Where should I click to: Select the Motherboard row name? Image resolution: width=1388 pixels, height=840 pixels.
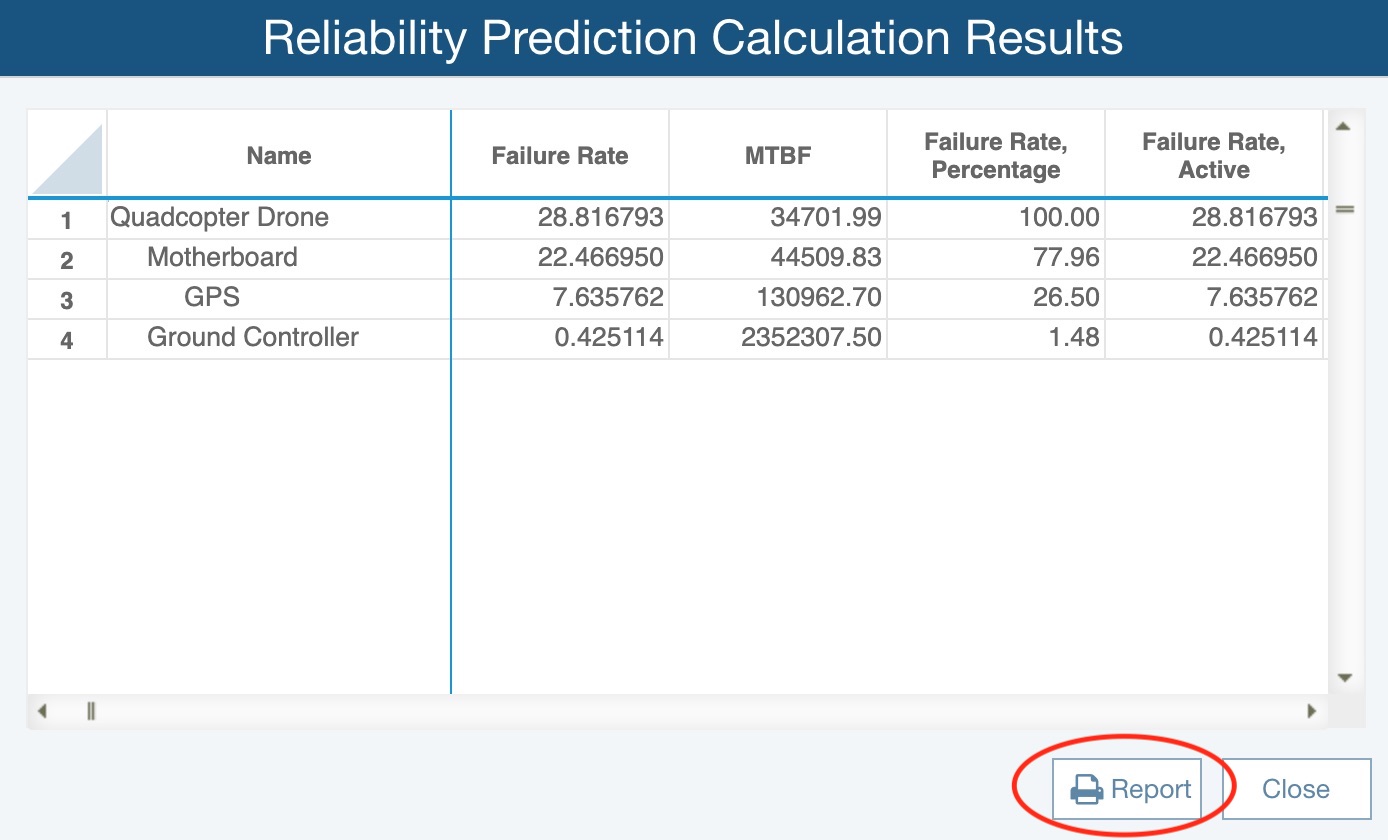(x=222, y=257)
